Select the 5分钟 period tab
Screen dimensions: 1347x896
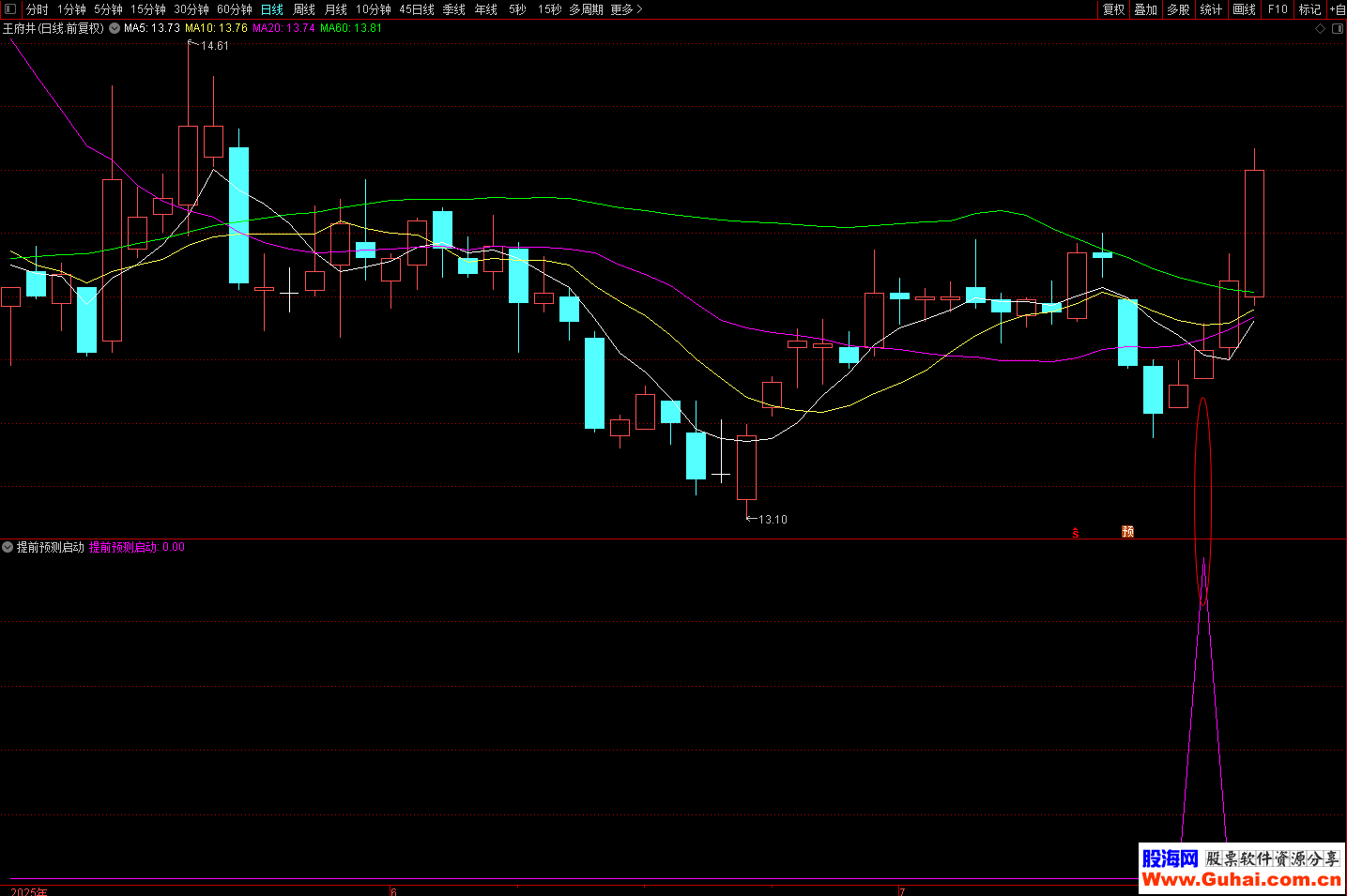click(x=108, y=9)
